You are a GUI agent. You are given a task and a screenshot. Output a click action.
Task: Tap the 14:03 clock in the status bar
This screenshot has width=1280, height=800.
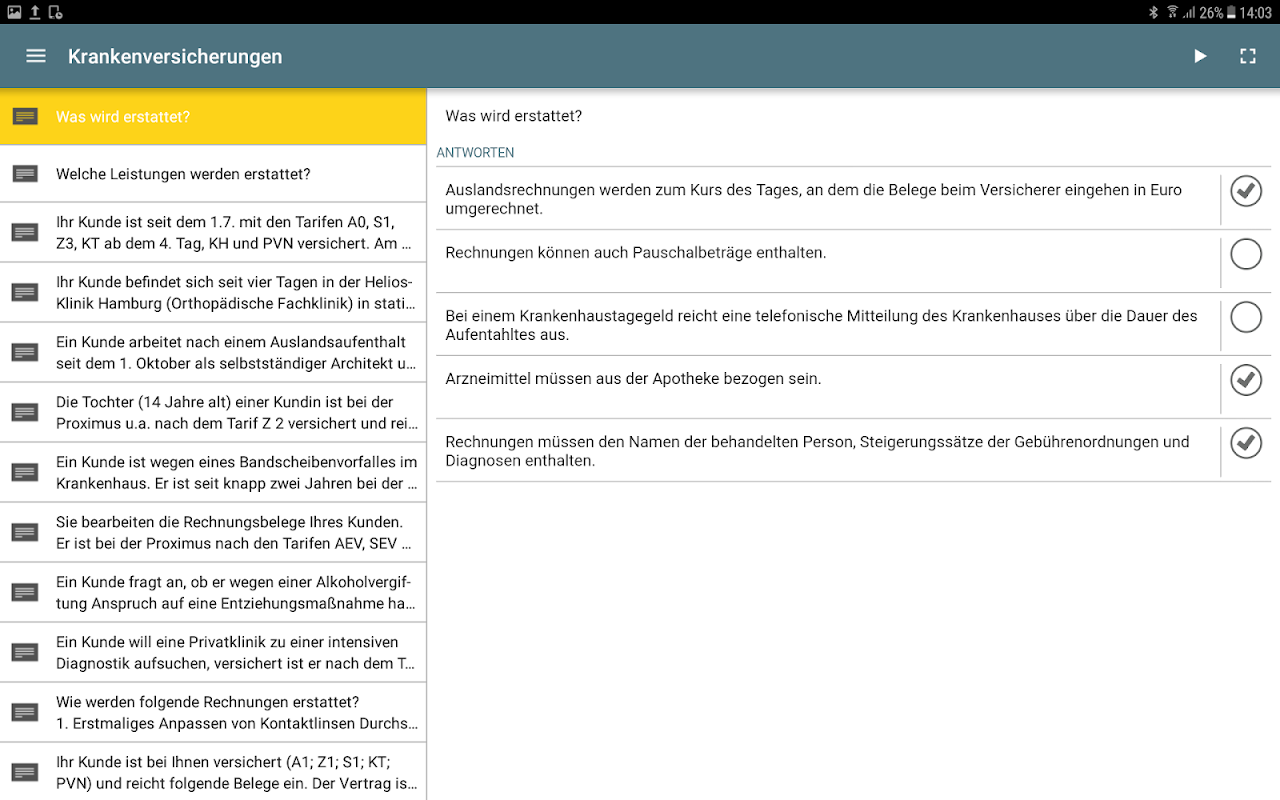(x=1256, y=12)
